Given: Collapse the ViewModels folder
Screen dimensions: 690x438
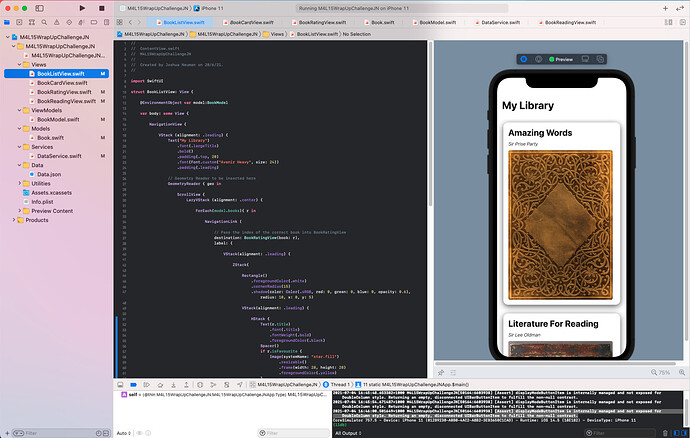Looking at the screenshot, I should [x=19, y=110].
